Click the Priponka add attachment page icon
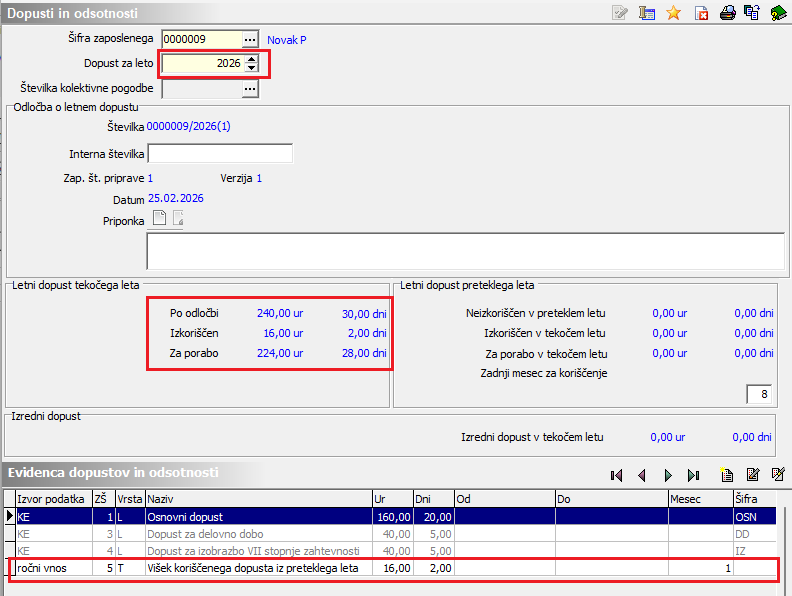This screenshot has width=792, height=596. (x=158, y=220)
